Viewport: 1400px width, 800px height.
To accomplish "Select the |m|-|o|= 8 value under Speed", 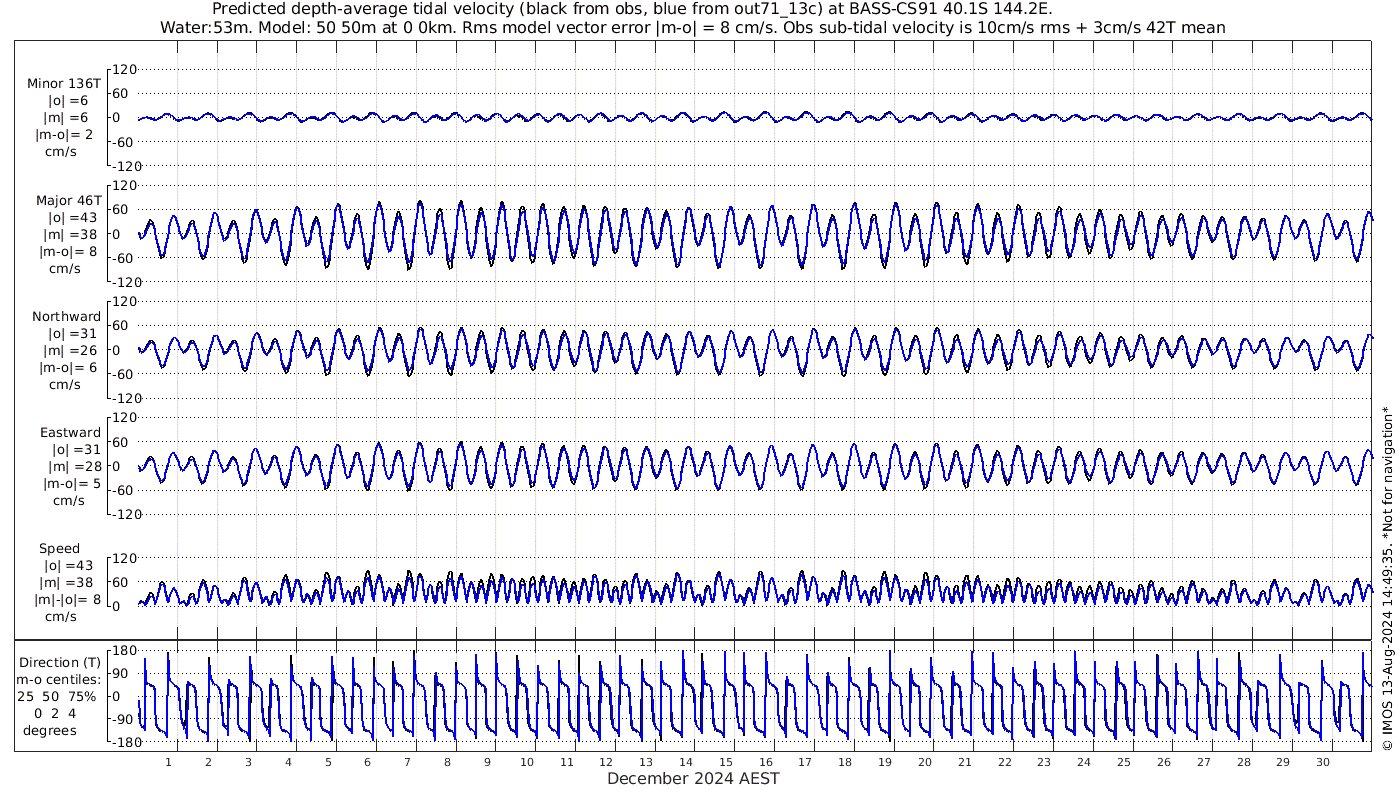I will [x=66, y=599].
